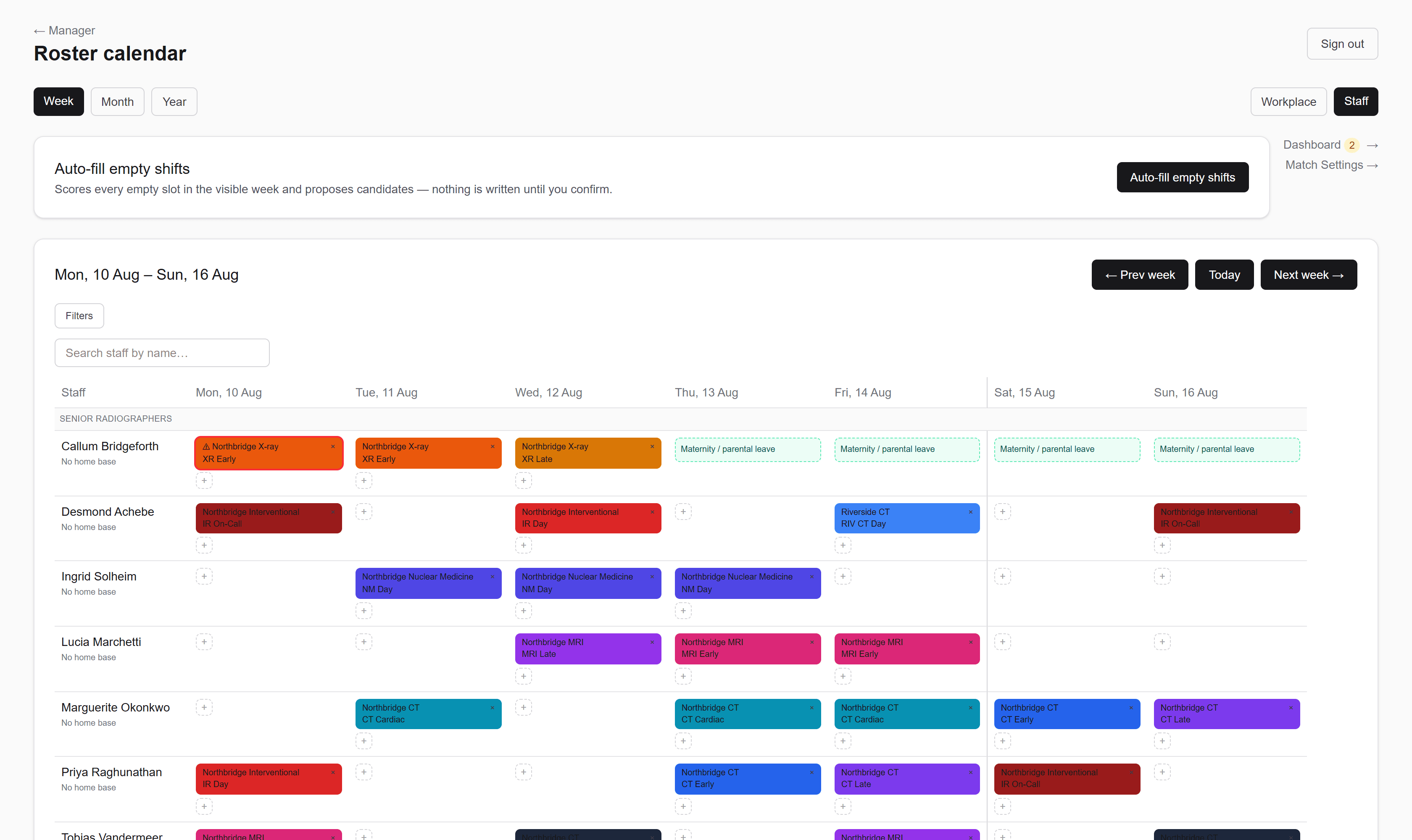Image resolution: width=1412 pixels, height=840 pixels.
Task: Remove Ingrid's Tuesday NM Day shift
Action: pos(493,577)
